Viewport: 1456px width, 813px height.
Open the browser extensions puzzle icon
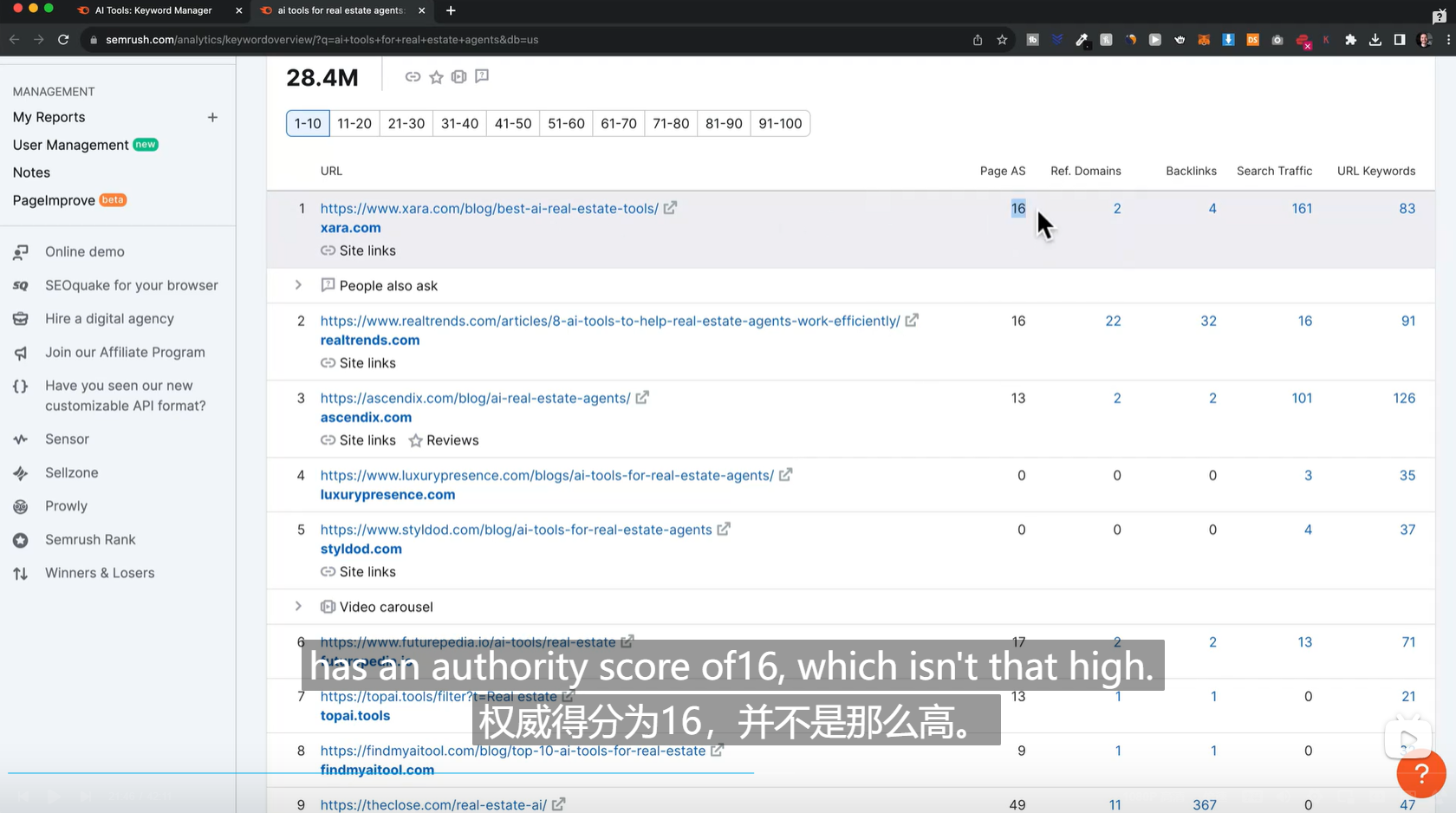click(x=1350, y=40)
